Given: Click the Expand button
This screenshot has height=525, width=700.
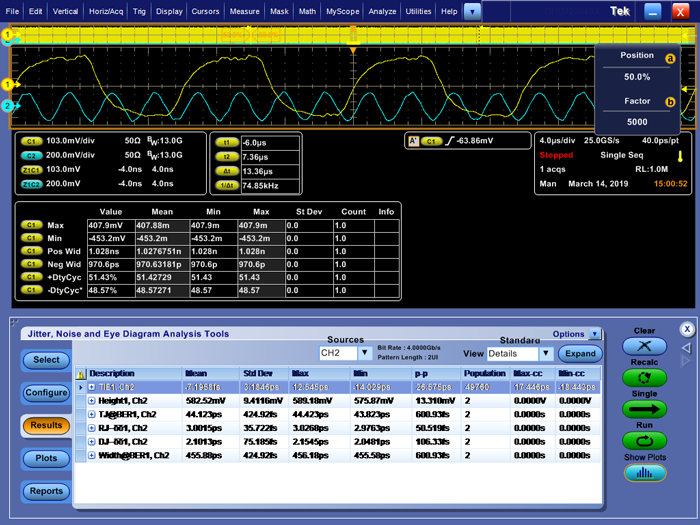Looking at the screenshot, I should pos(579,353).
